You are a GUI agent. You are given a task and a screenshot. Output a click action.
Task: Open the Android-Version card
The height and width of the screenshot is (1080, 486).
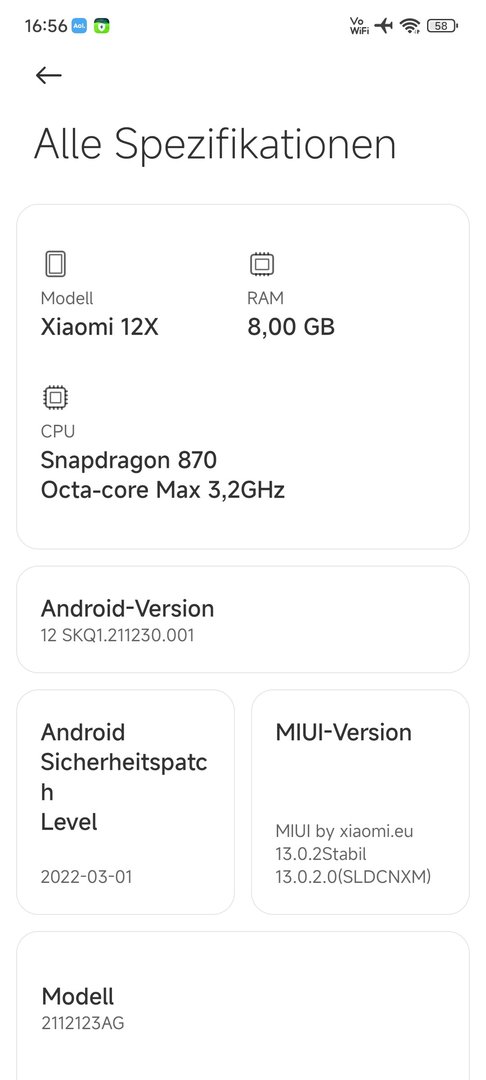coord(243,619)
